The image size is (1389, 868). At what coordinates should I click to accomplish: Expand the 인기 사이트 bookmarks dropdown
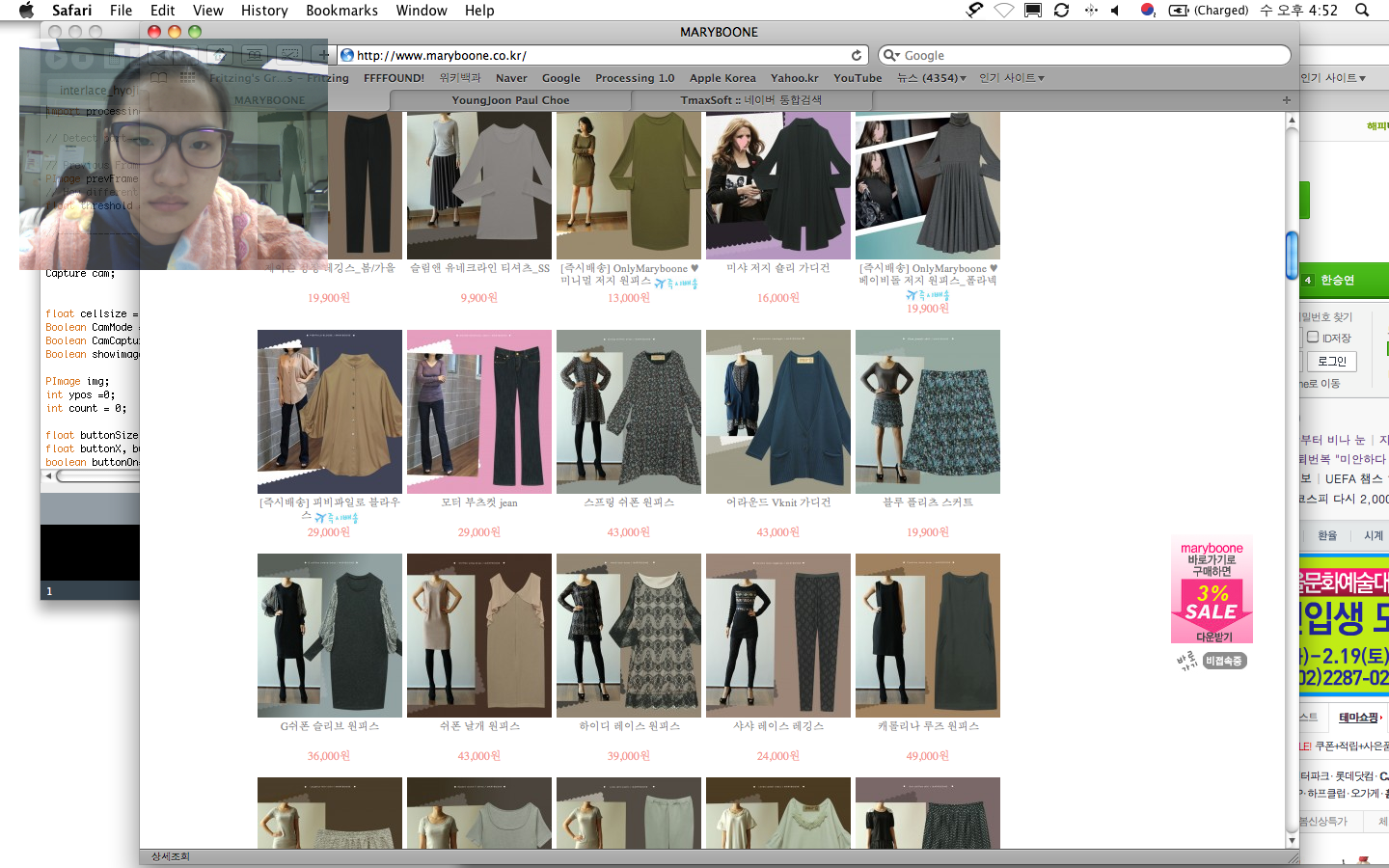pos(1011,78)
